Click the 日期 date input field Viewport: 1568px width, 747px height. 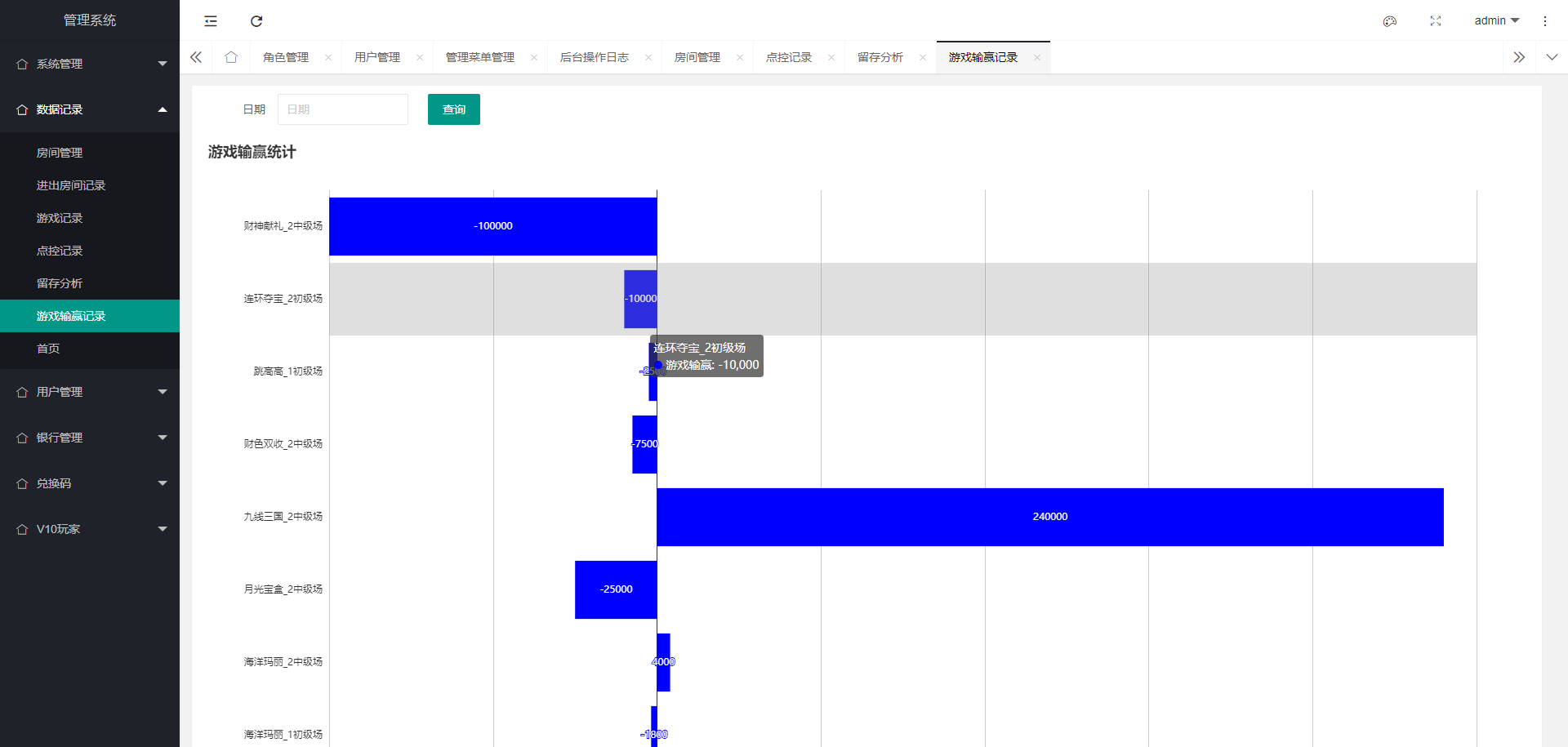(342, 109)
